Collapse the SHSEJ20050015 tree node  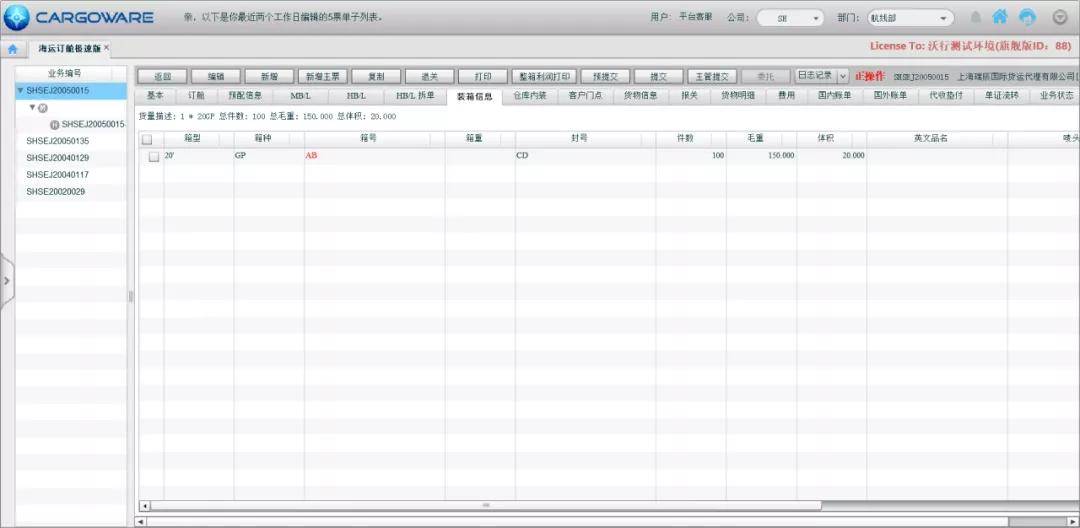click(20, 91)
